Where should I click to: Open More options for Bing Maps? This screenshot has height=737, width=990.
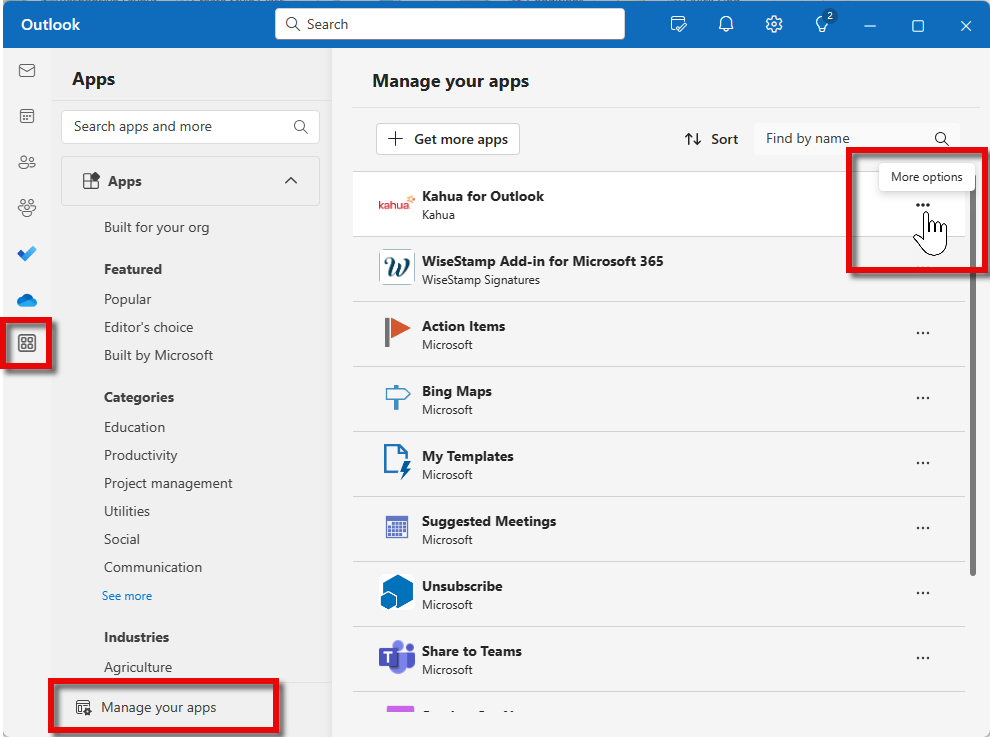(922, 398)
